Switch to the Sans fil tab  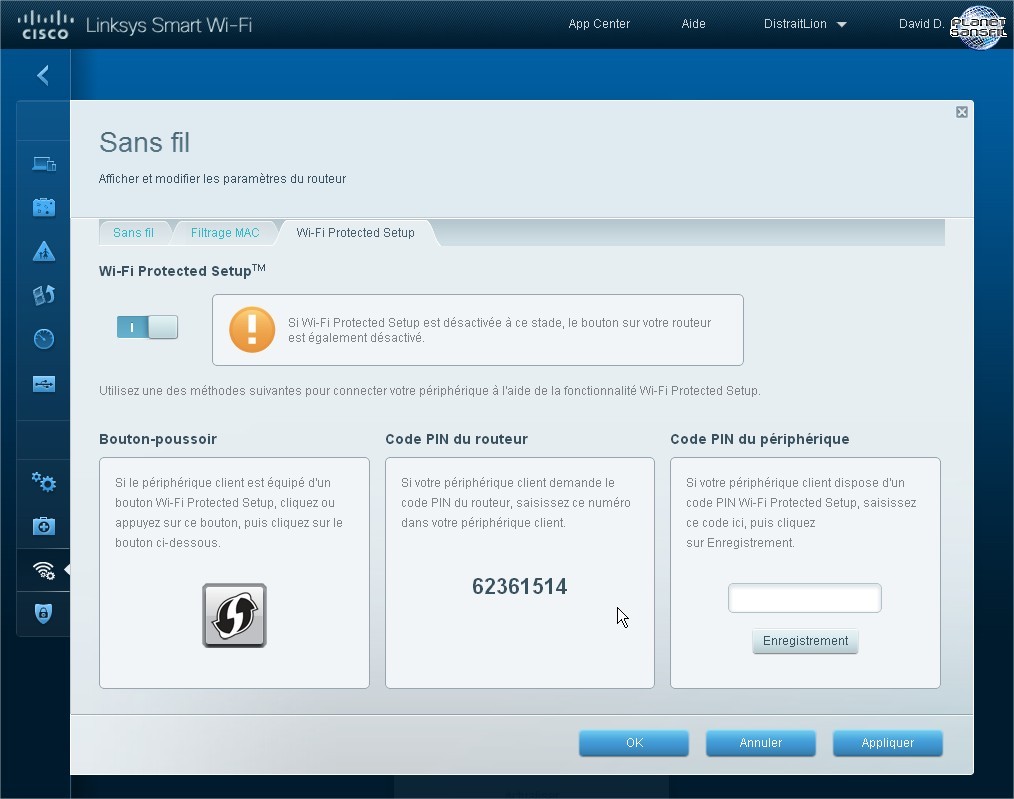tap(133, 233)
